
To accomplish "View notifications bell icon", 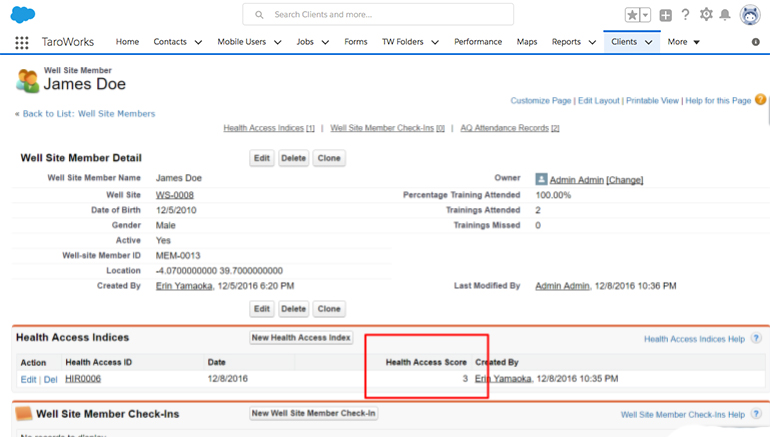I will [x=725, y=15].
